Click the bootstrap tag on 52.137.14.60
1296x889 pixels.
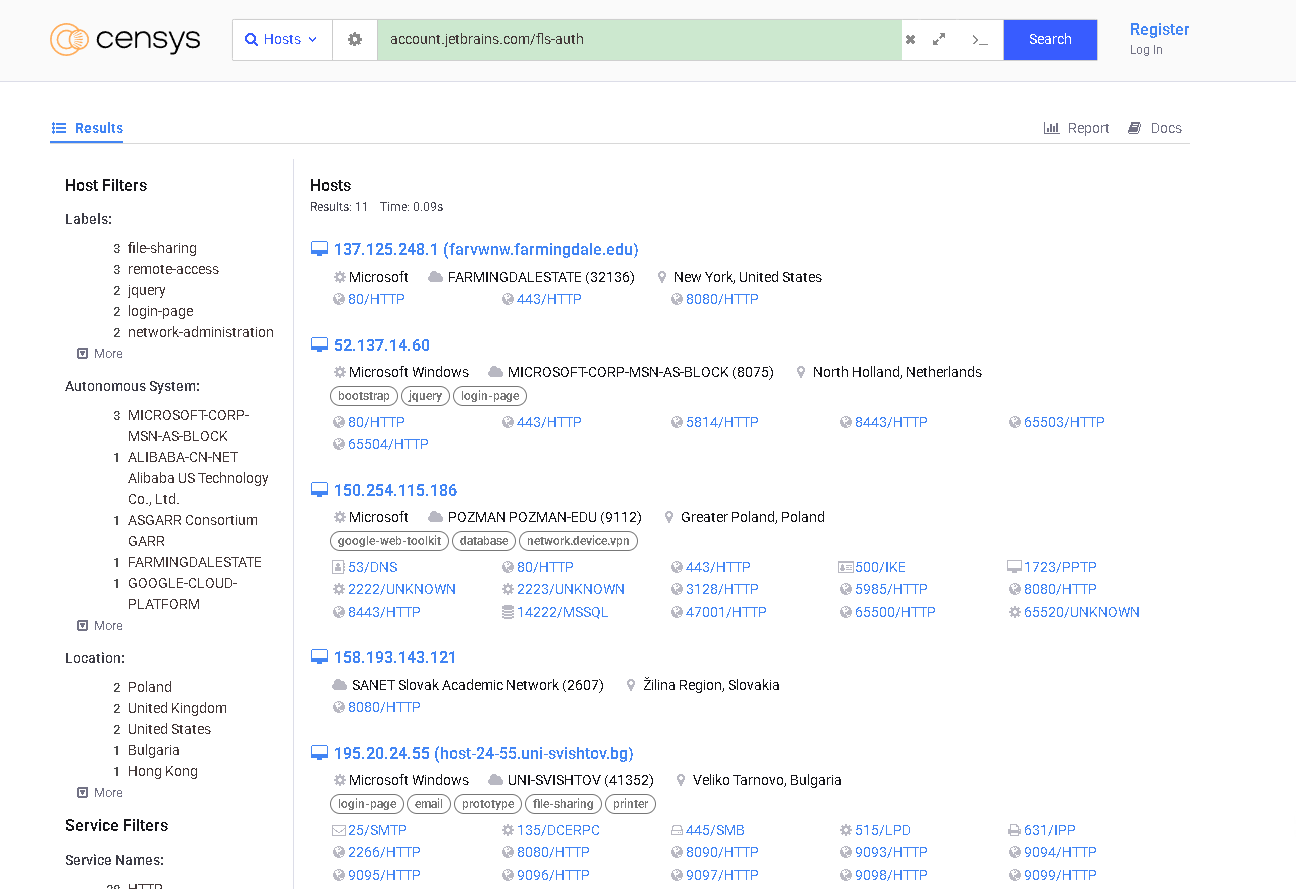coord(363,396)
